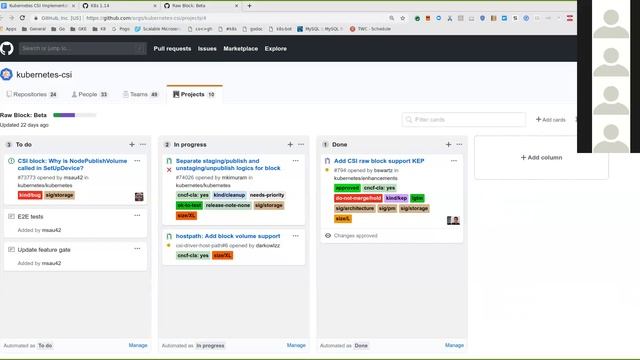
Task: Bookmark this page with the star icon
Action: pos(403,18)
